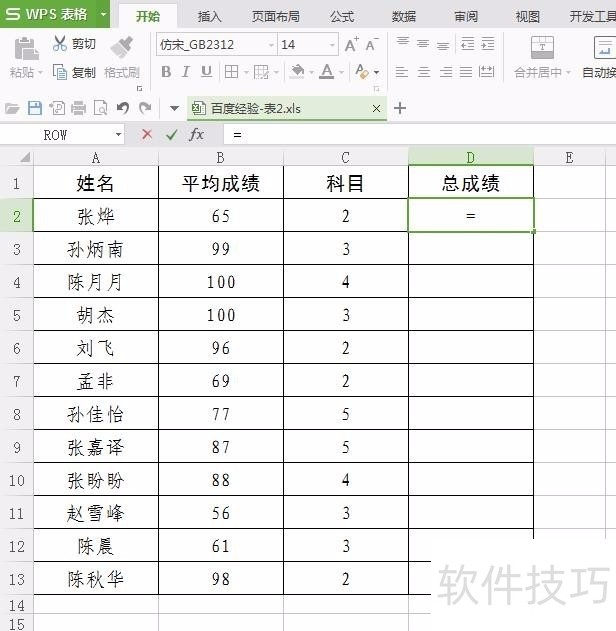The height and width of the screenshot is (631, 616).
Task: Switch to the 开始 tab
Action: 148,16
